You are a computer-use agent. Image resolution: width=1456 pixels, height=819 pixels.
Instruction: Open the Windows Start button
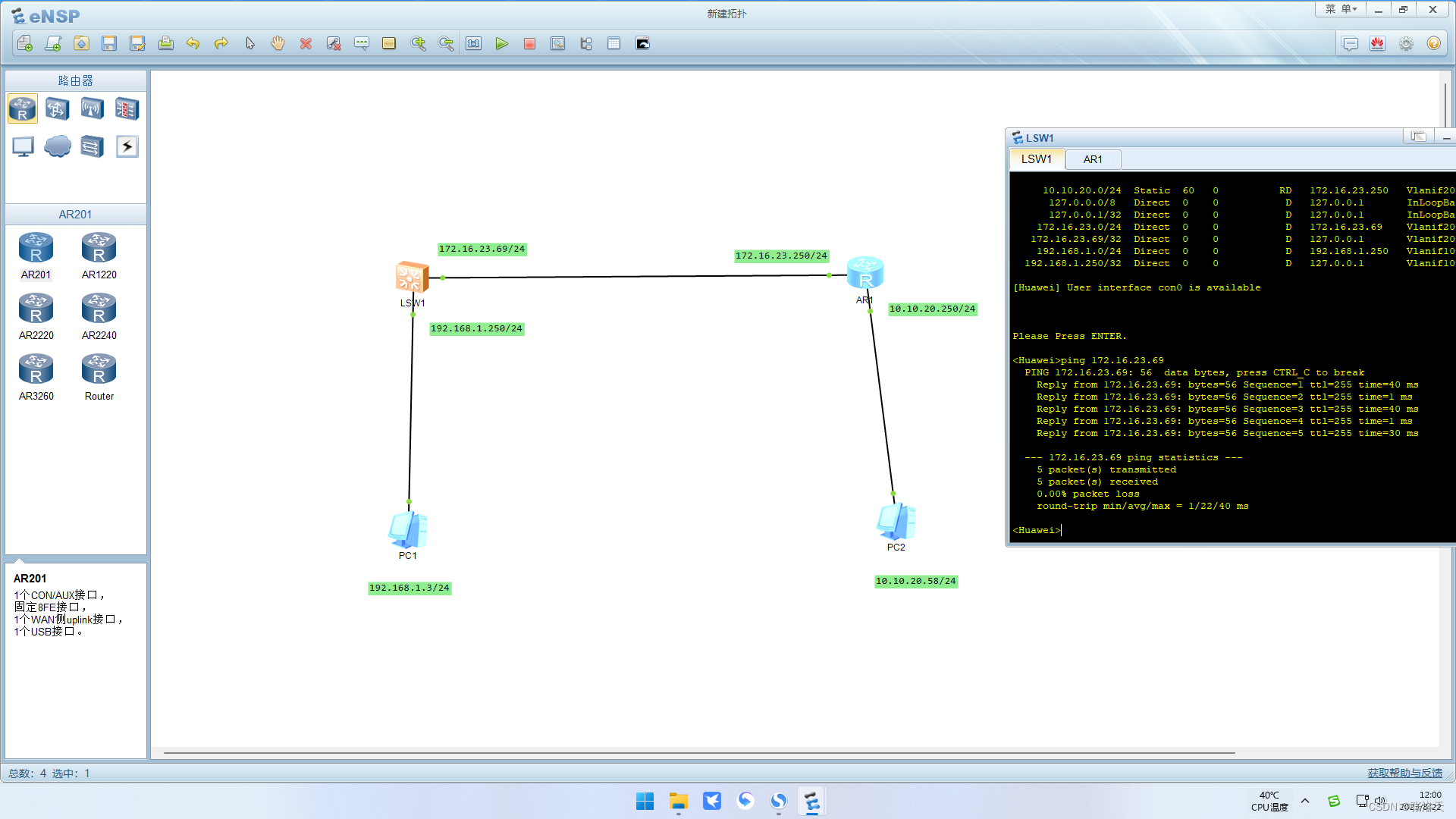pyautogui.click(x=645, y=802)
